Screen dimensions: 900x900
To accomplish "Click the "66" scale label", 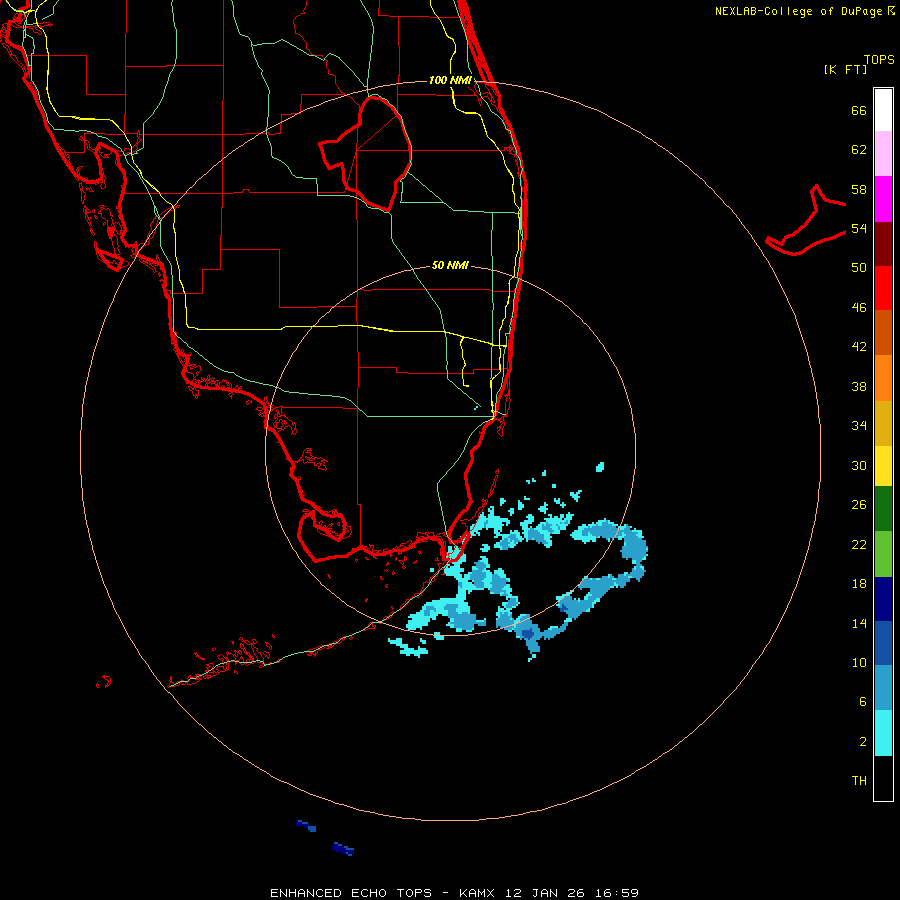I will pyautogui.click(x=859, y=110).
